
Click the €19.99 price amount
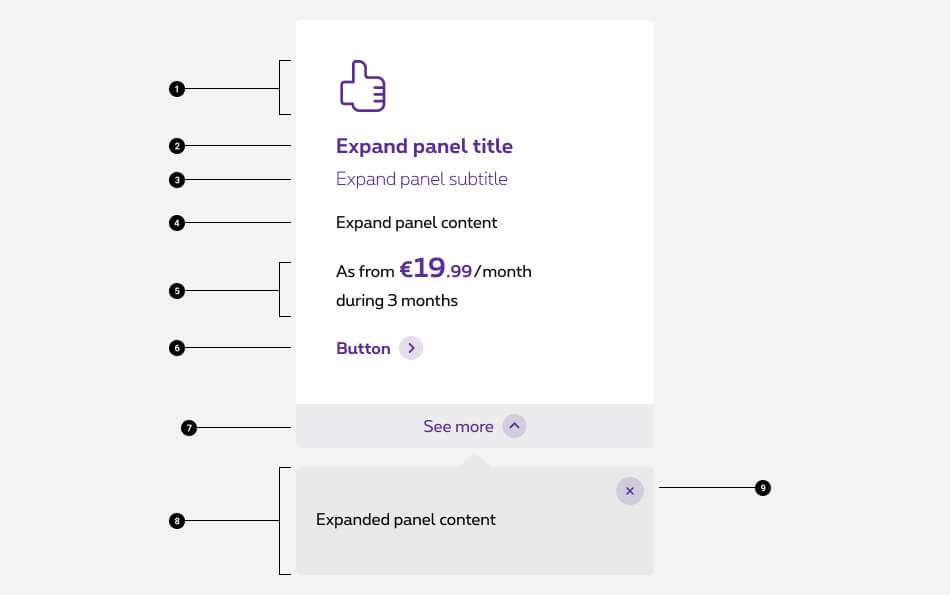pyautogui.click(x=435, y=270)
